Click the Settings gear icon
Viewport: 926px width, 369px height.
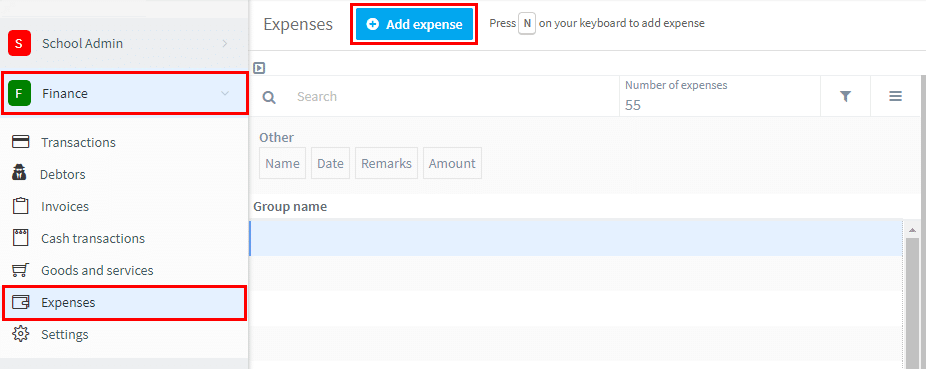pyautogui.click(x=21, y=334)
